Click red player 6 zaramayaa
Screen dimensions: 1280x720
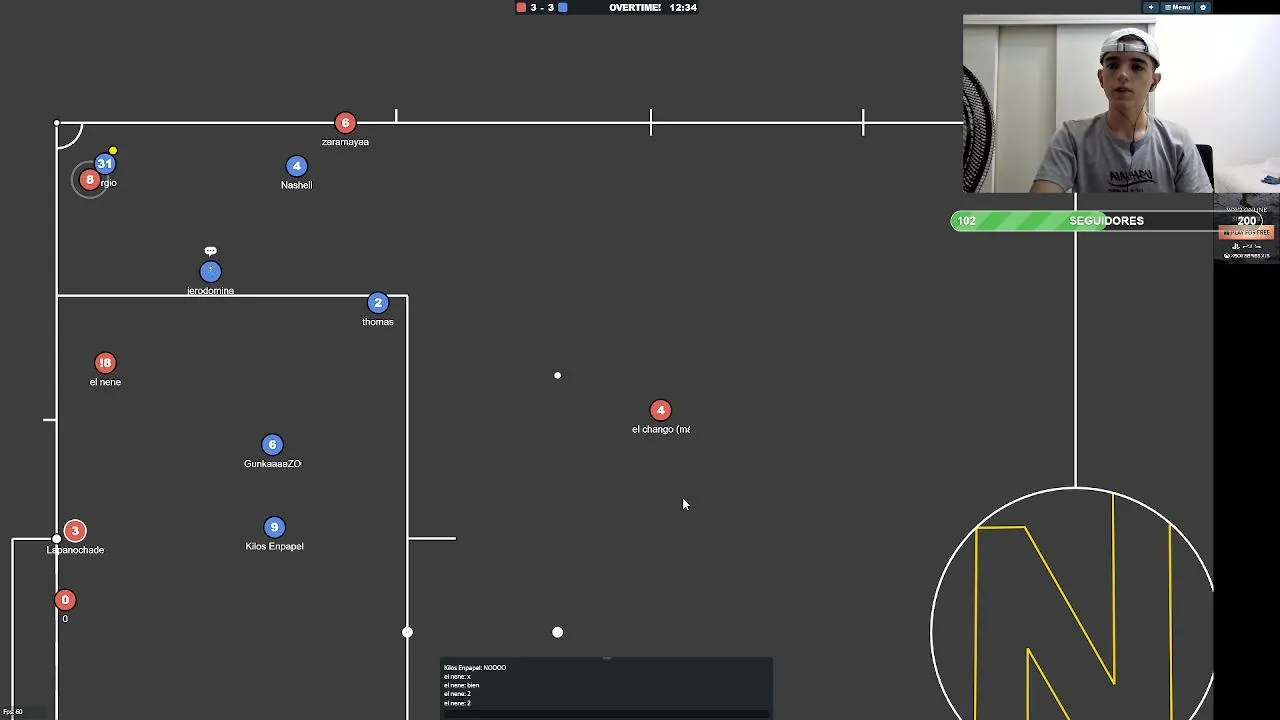[x=345, y=123]
